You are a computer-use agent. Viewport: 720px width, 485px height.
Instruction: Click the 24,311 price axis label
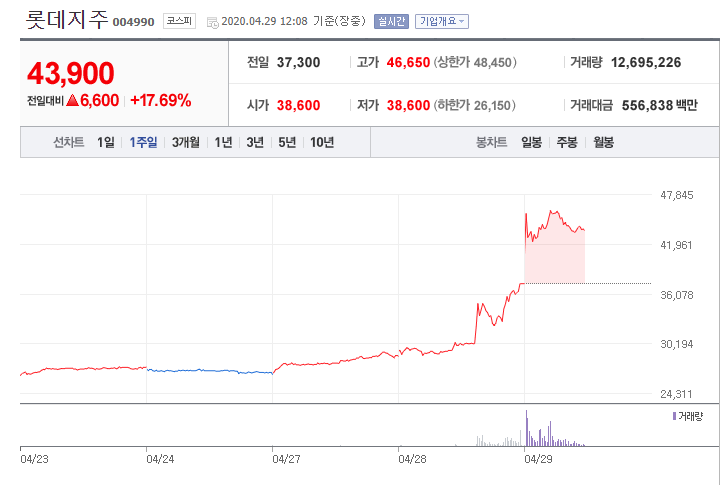tap(676, 394)
